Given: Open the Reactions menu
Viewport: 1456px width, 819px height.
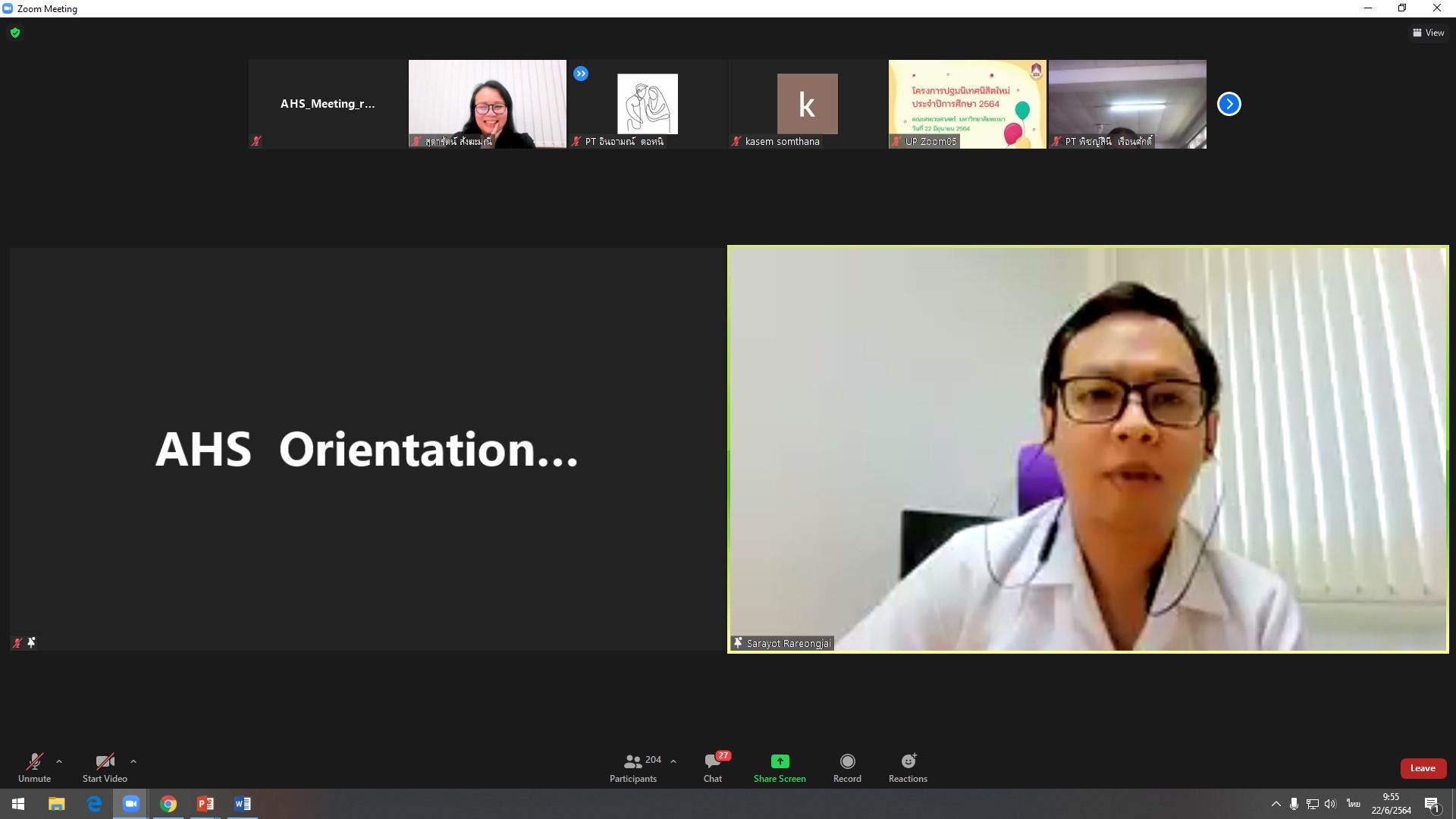Looking at the screenshot, I should coord(908,767).
